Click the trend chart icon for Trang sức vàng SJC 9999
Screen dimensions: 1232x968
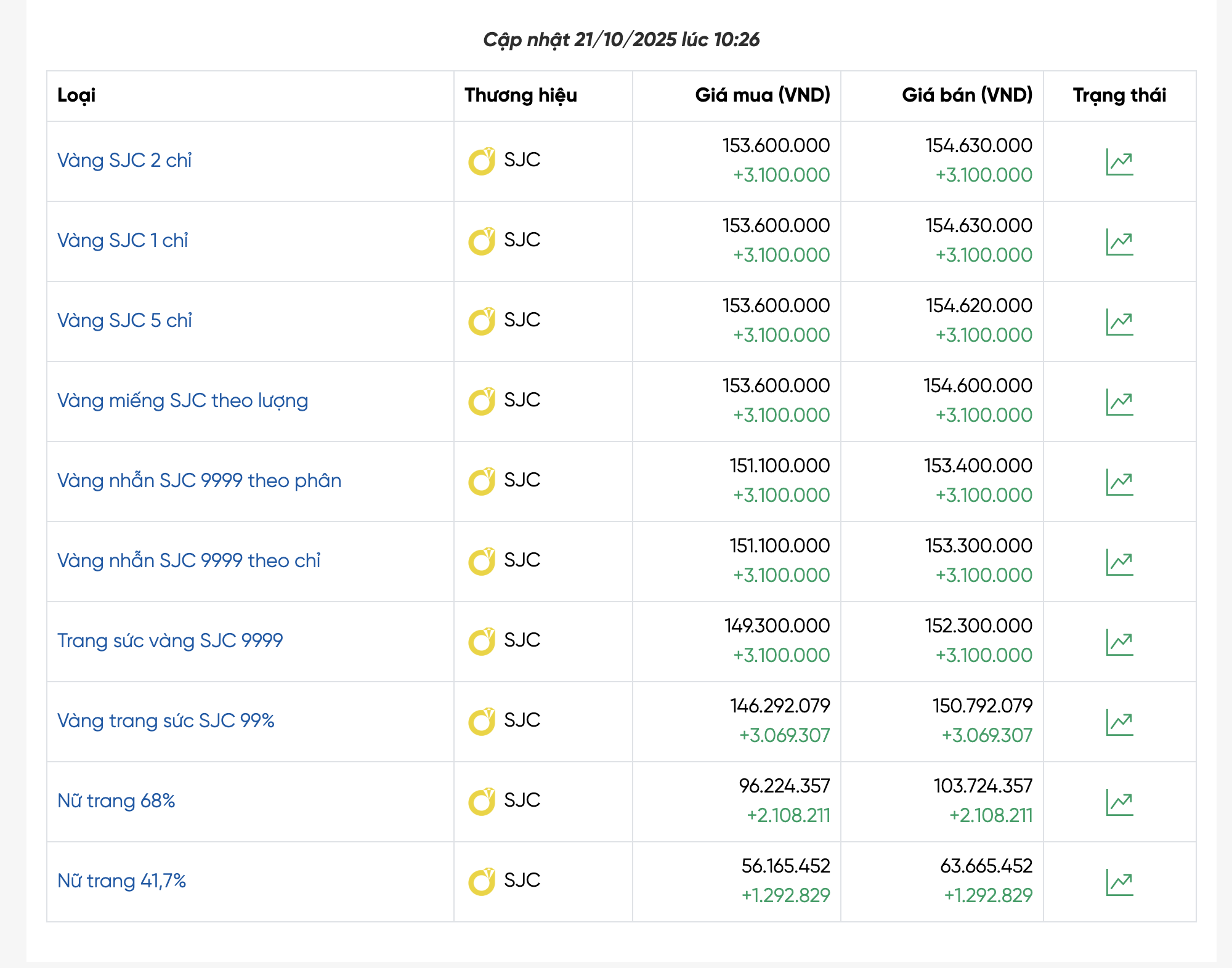pyautogui.click(x=1119, y=642)
